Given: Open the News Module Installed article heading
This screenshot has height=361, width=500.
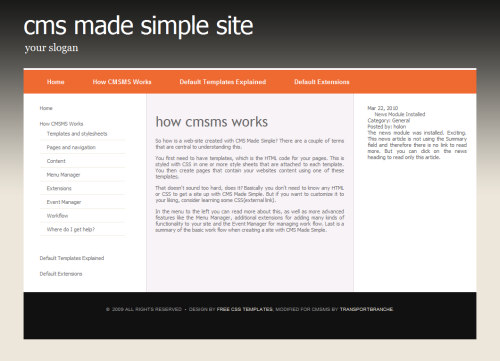Looking at the screenshot, I should pos(400,114).
